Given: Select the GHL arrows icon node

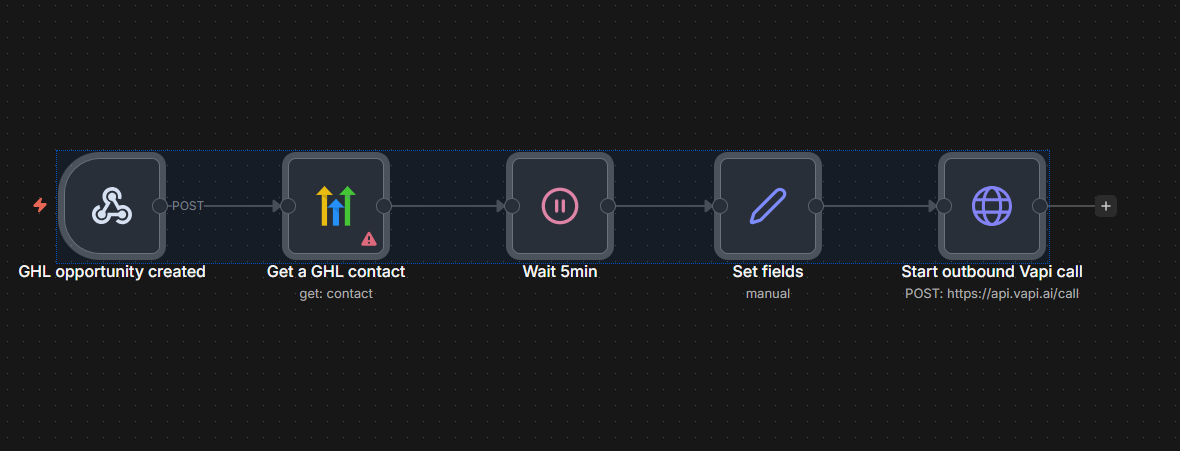Looking at the screenshot, I should coord(335,205).
